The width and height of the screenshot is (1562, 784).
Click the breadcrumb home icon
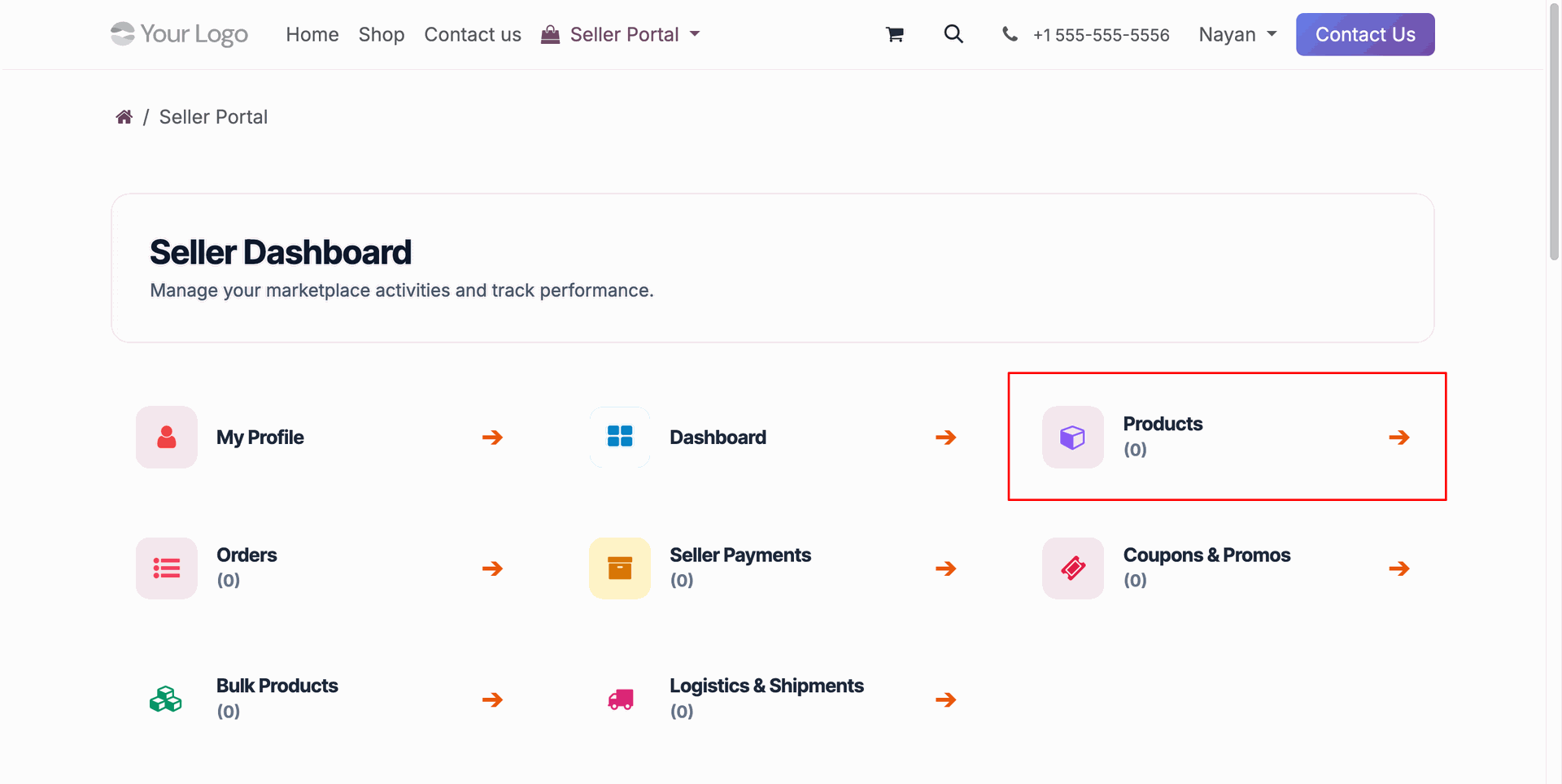124,117
